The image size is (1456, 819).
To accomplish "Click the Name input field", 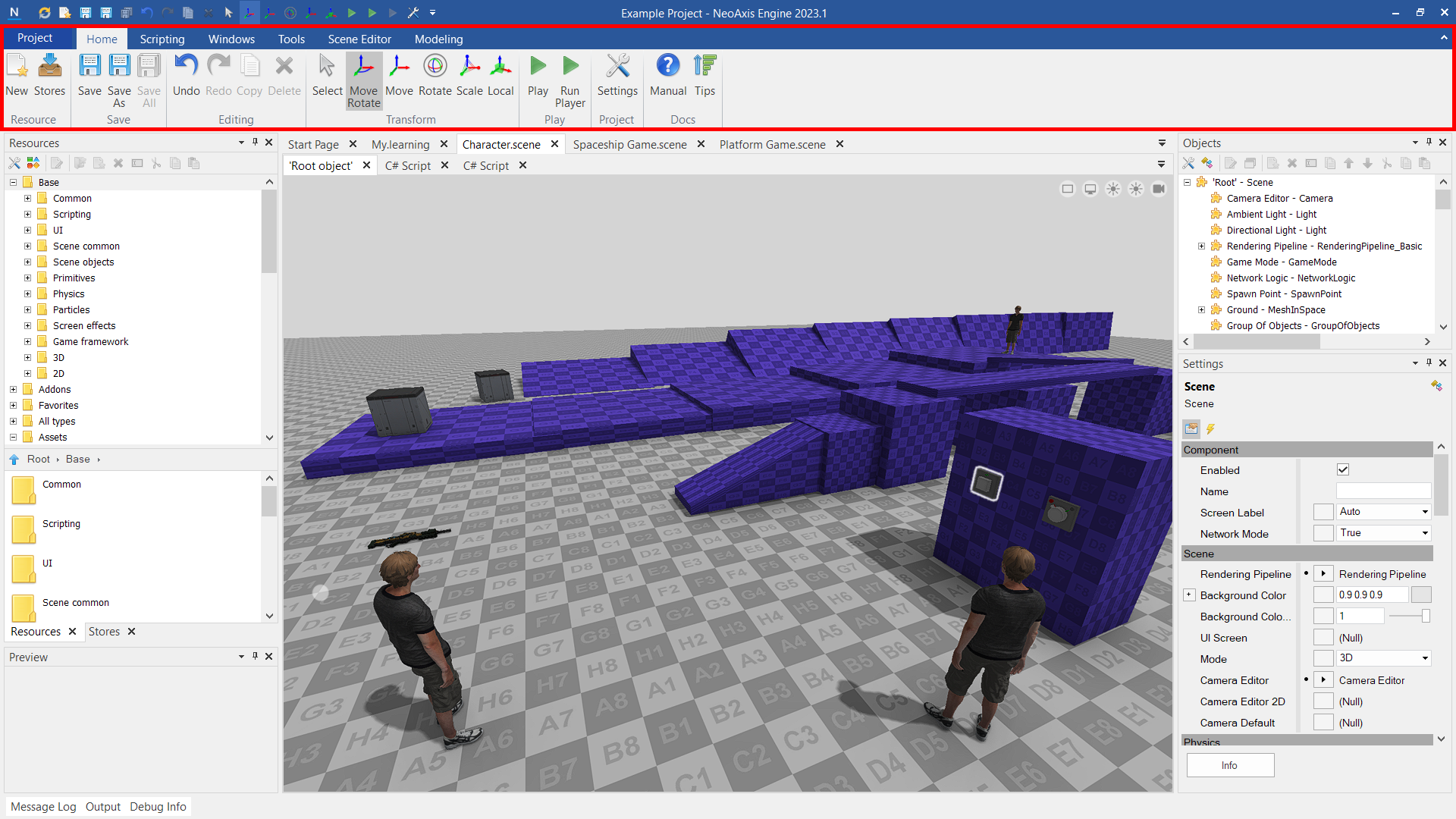I will click(1383, 491).
